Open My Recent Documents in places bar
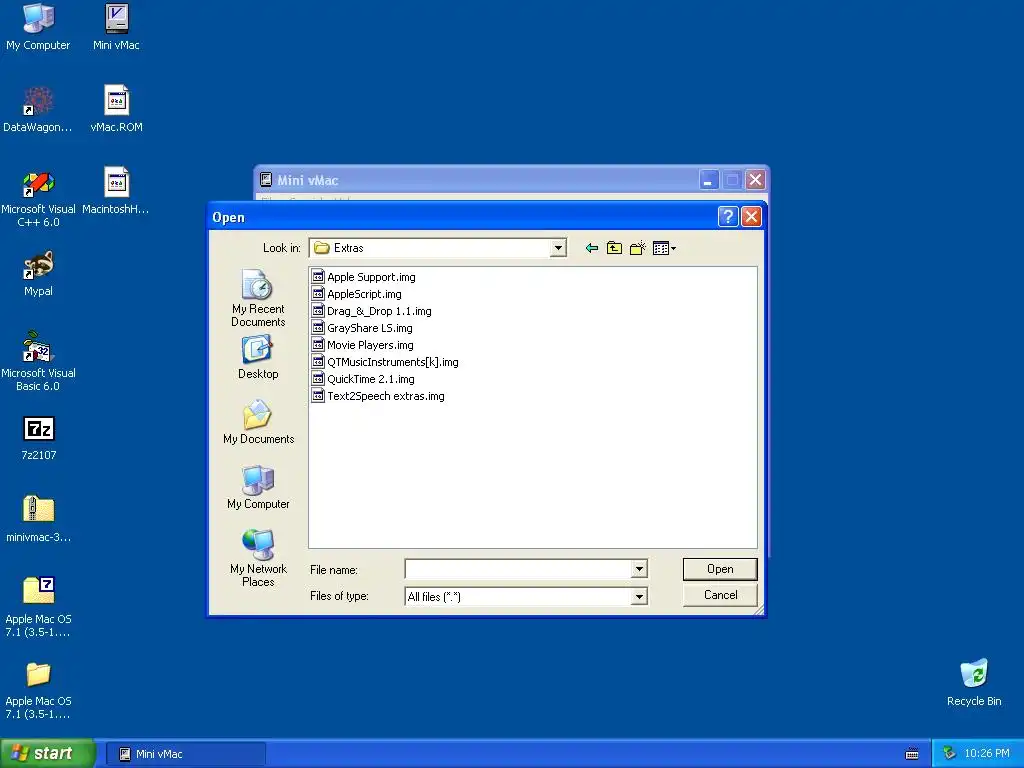1024x768 pixels. point(258,298)
